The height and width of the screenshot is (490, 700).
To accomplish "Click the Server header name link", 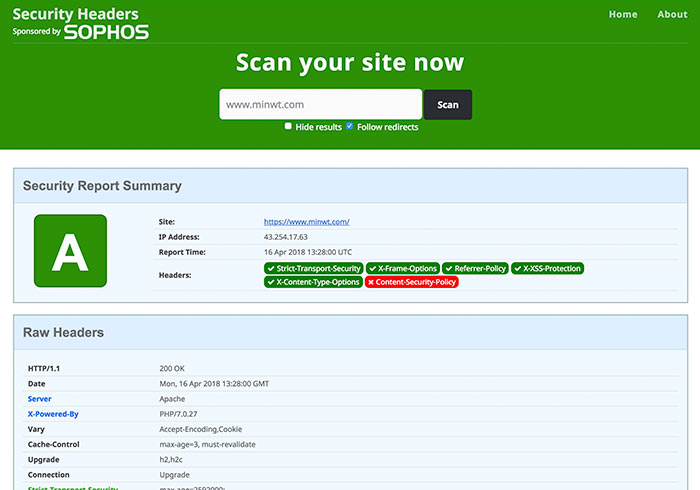I will point(39,398).
